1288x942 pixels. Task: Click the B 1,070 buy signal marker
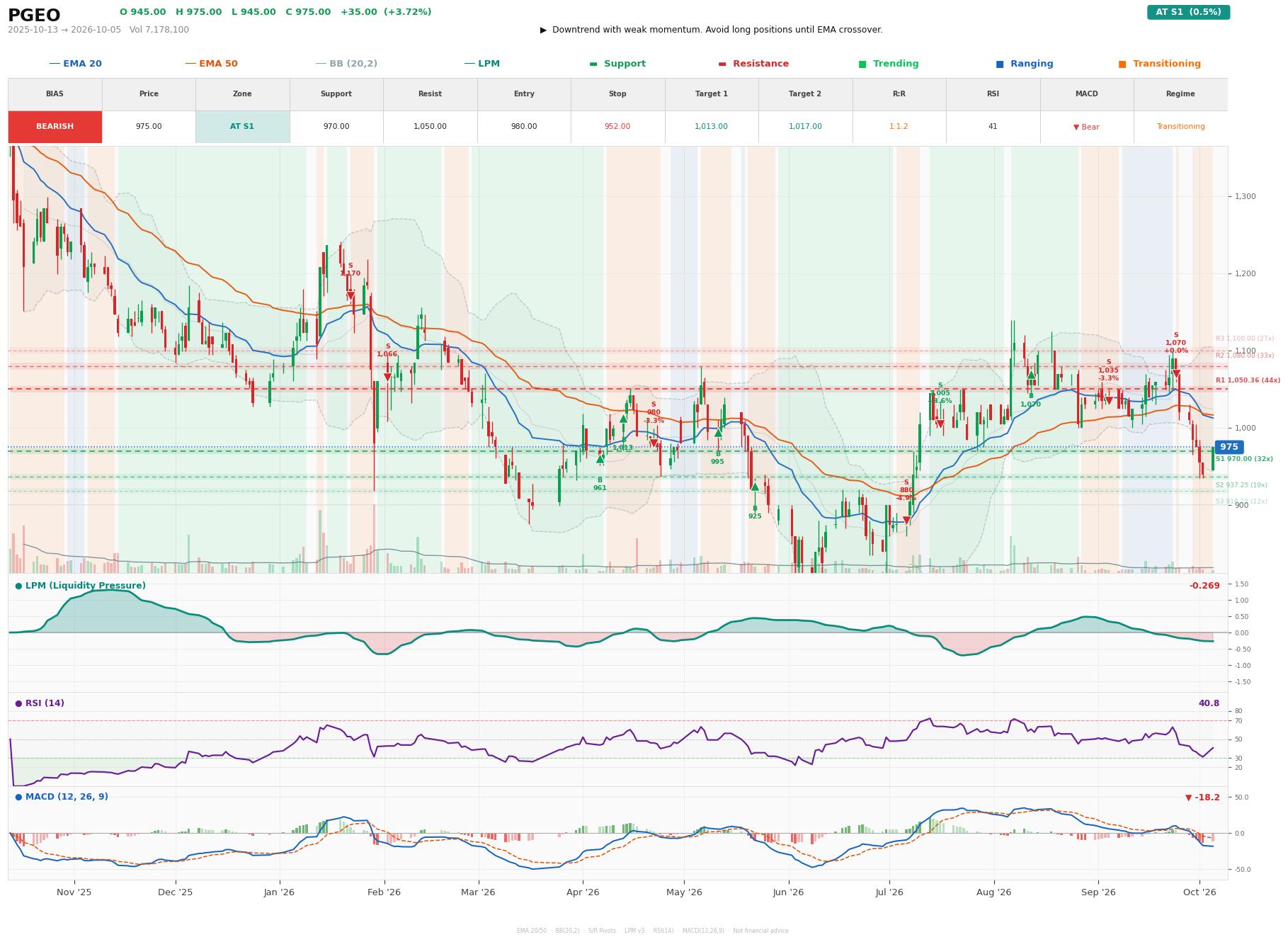coord(1031,375)
